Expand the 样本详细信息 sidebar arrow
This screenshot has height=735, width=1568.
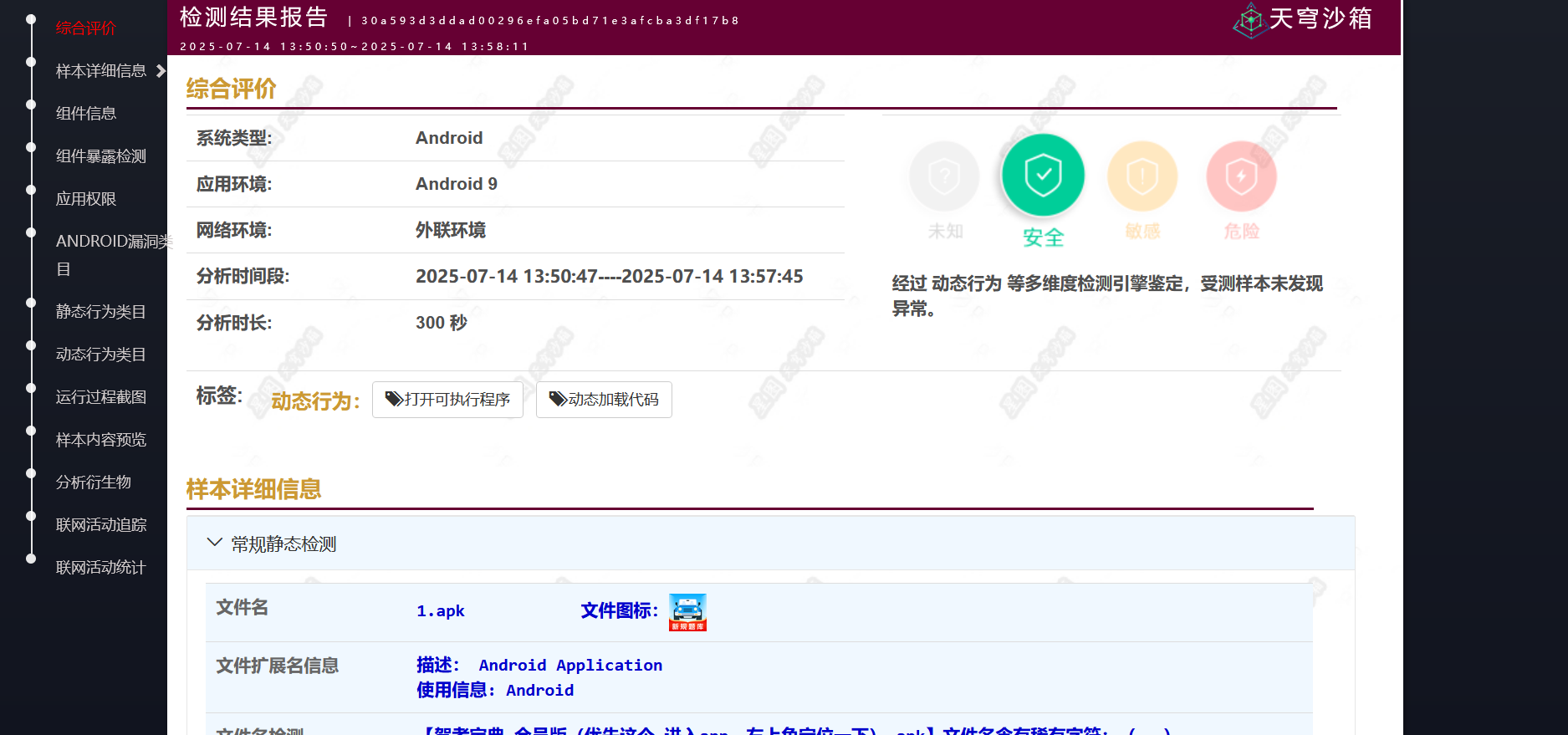[x=161, y=71]
